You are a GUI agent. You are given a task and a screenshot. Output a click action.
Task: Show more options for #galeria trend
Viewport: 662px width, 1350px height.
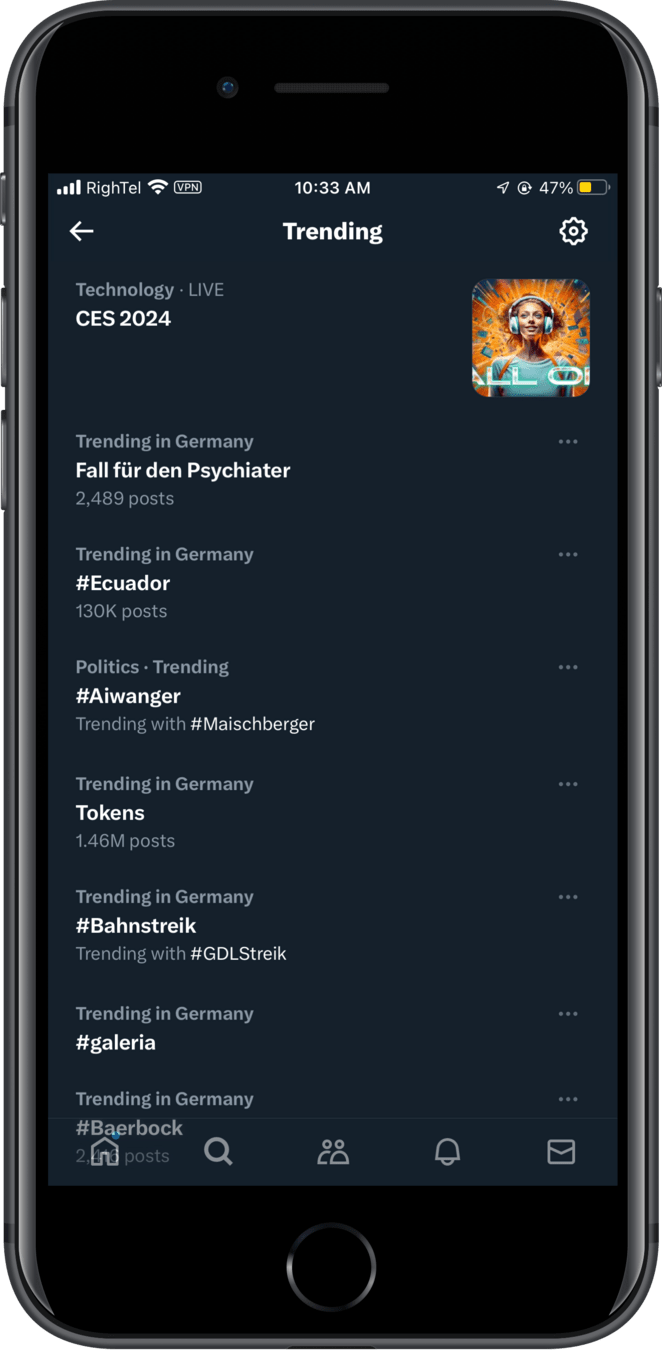point(568,1014)
